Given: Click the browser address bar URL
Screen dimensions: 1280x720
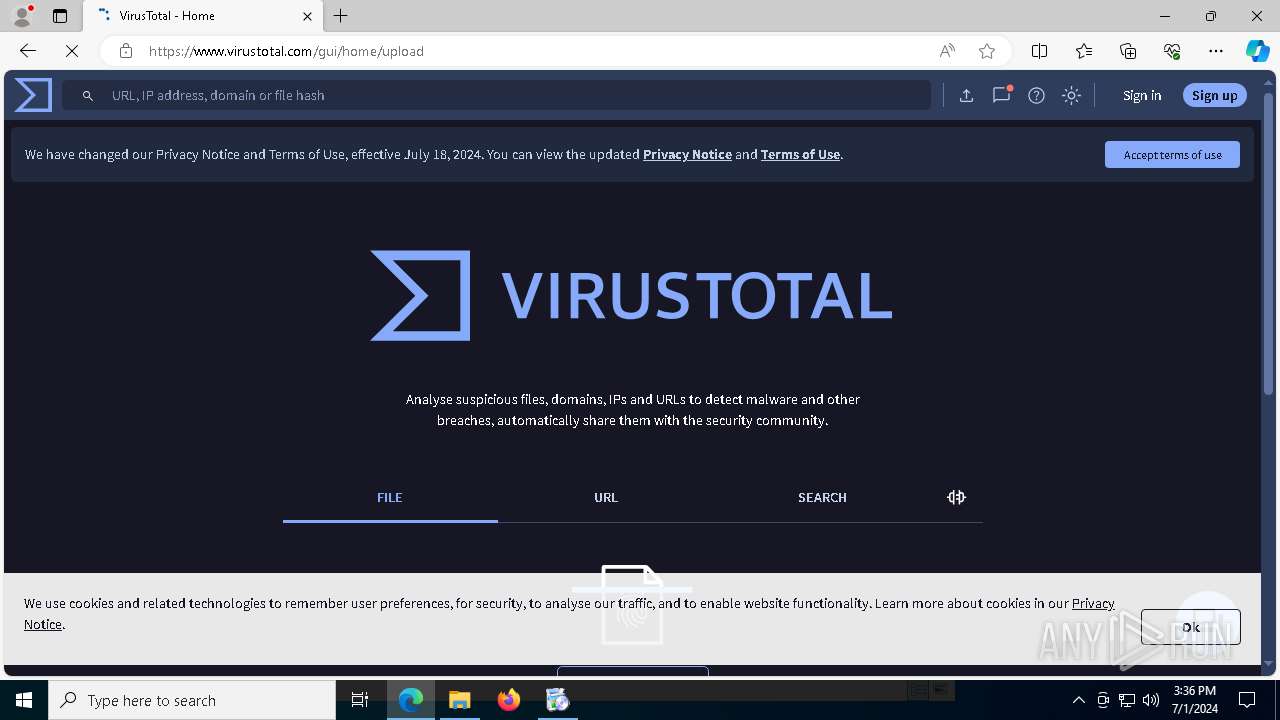Looking at the screenshot, I should click(x=286, y=51).
